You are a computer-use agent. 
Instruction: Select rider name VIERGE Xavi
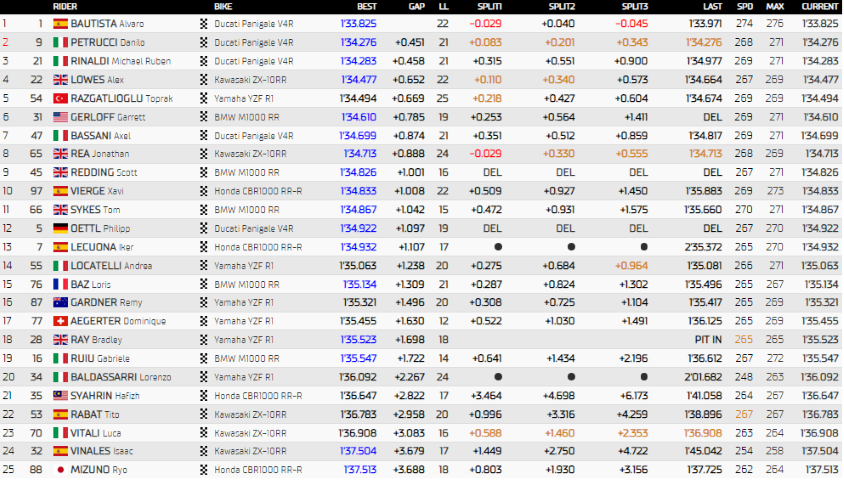(97, 191)
